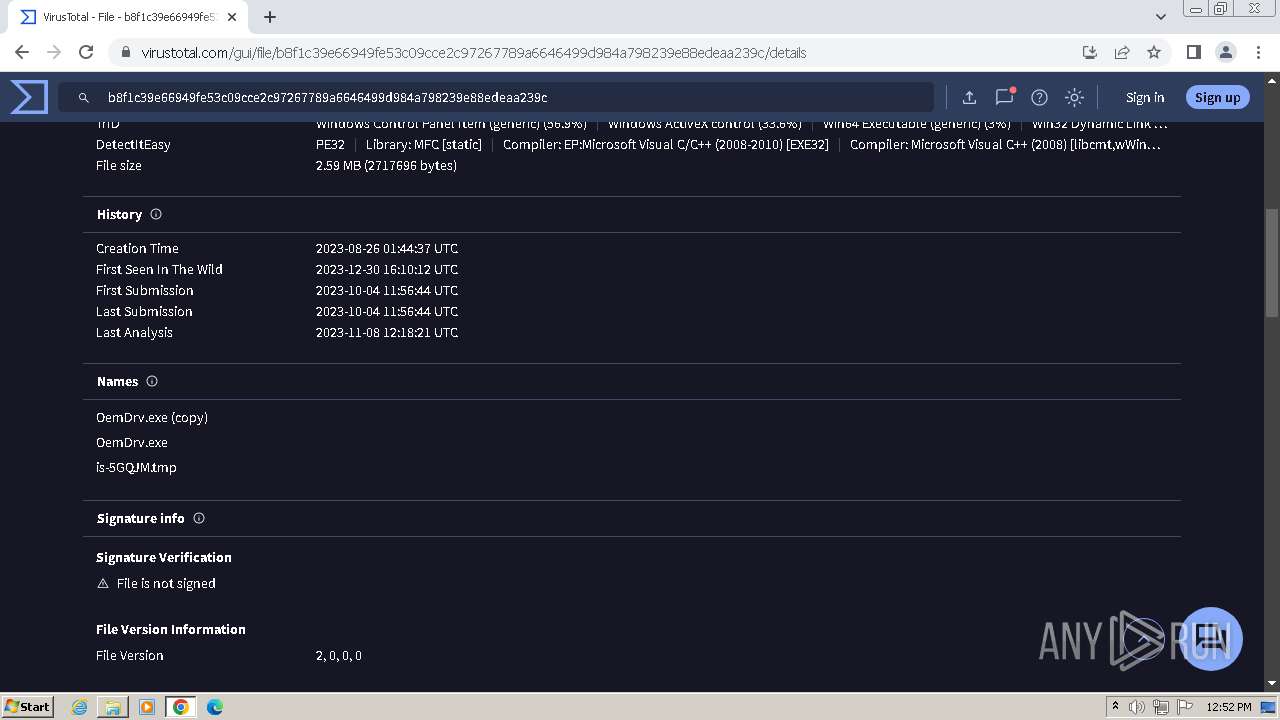
Task: Open the Windows Start button
Action: tap(28, 706)
